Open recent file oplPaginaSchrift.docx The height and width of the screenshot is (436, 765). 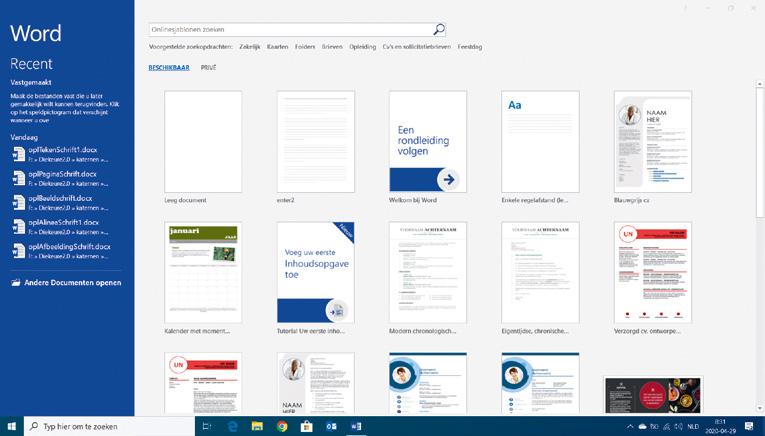pos(66,178)
